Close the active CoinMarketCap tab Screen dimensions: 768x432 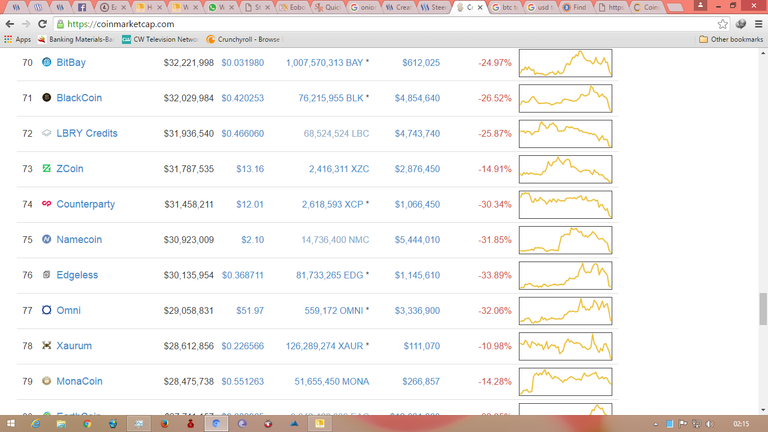pyautogui.click(x=480, y=7)
